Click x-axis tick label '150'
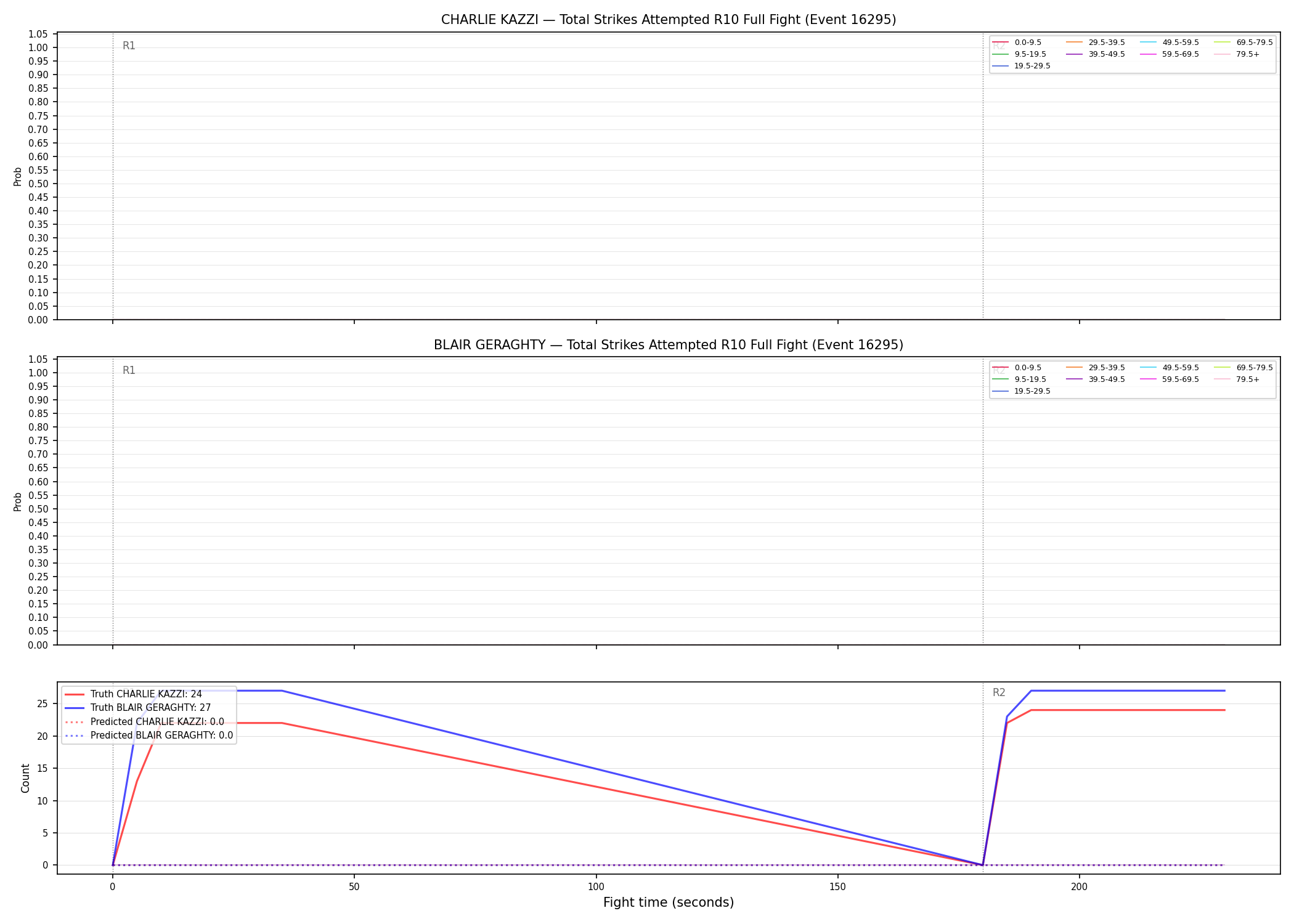The height and width of the screenshot is (924, 1294). pos(837,887)
